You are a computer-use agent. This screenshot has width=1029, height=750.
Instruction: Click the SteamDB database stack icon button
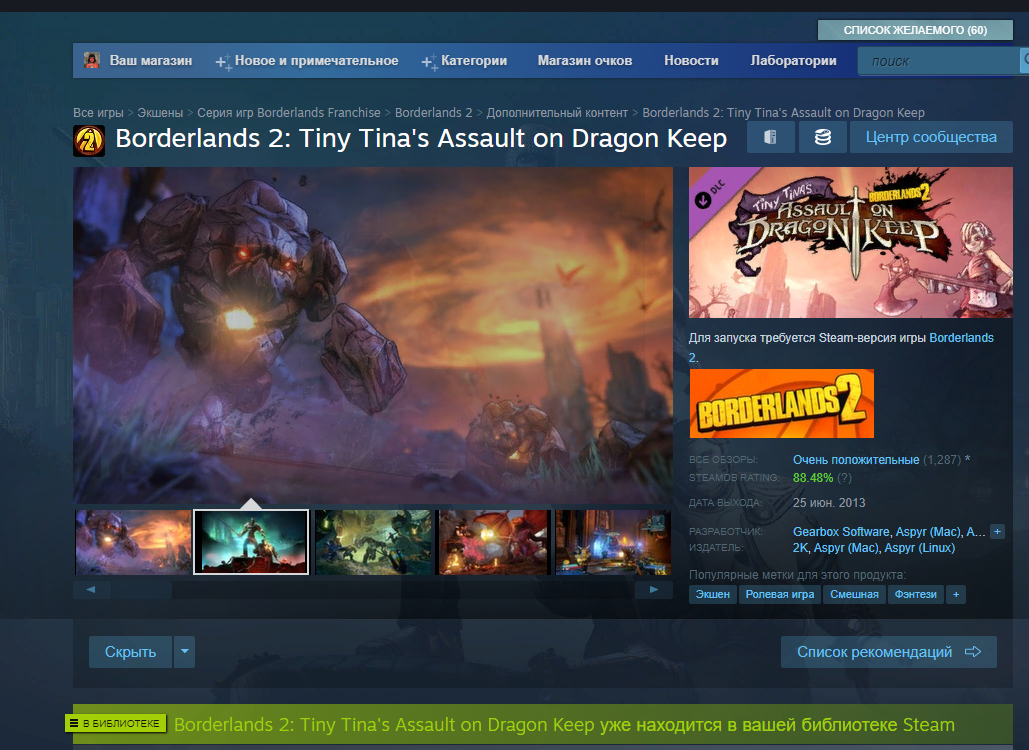pyautogui.click(x=823, y=137)
